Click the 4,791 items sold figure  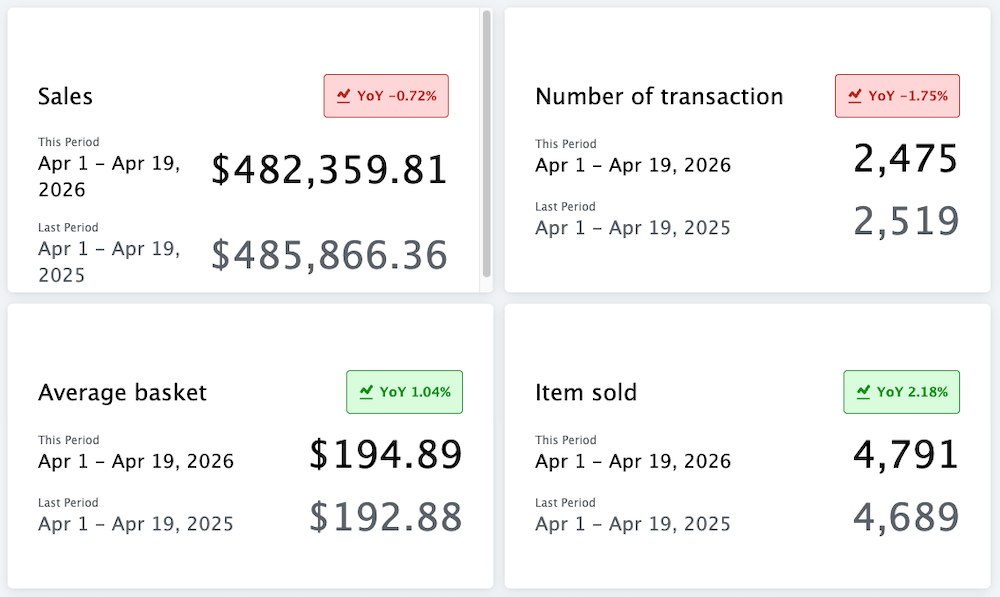click(906, 455)
